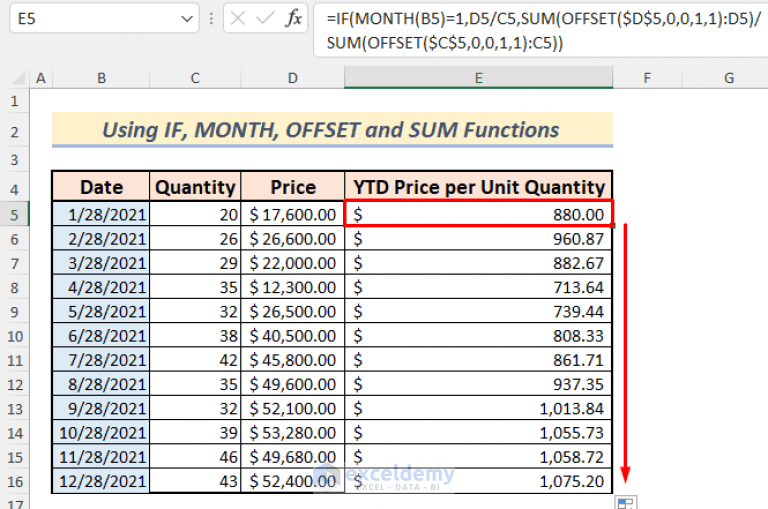Select row 5 header
Viewport: 768px width, 509px height.
(15, 215)
